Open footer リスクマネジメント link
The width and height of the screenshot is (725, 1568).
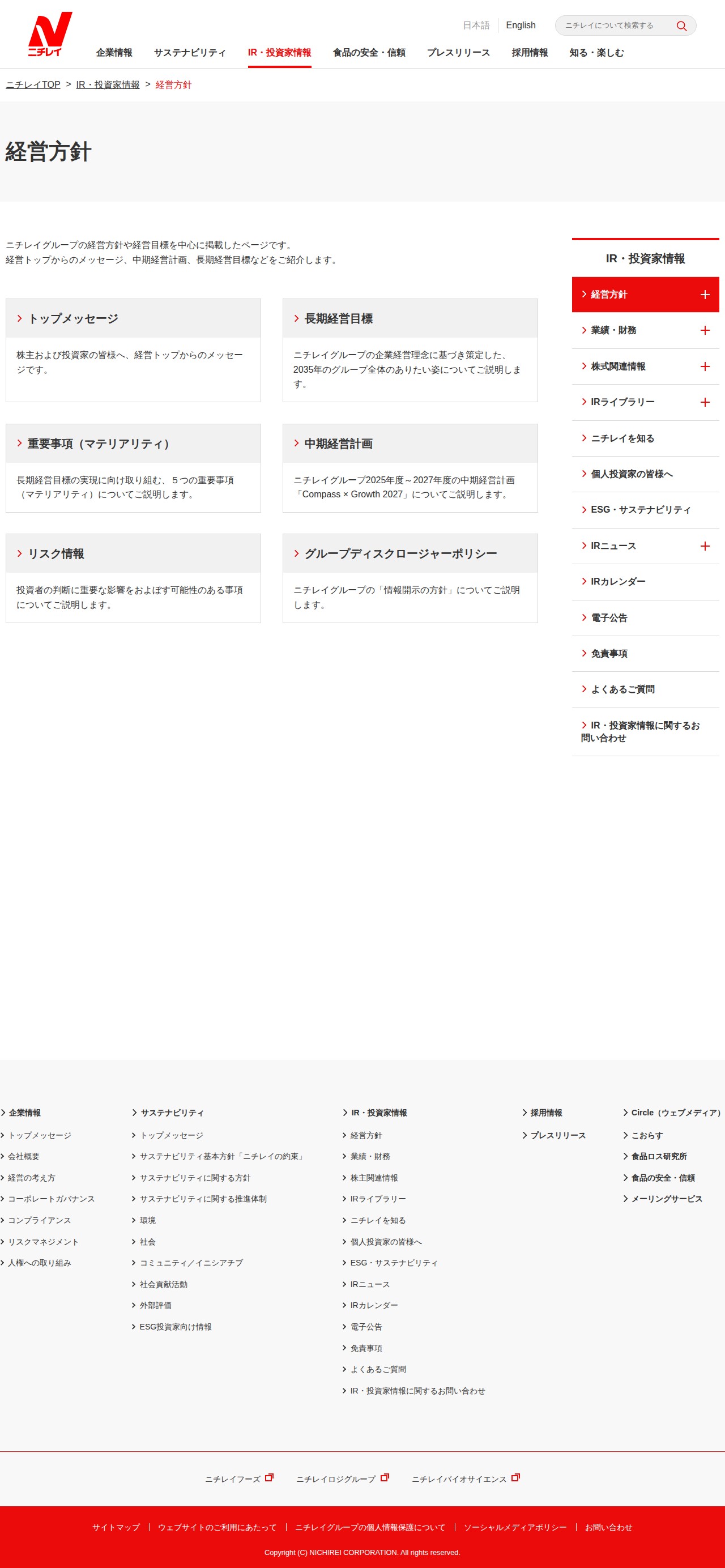[43, 1242]
